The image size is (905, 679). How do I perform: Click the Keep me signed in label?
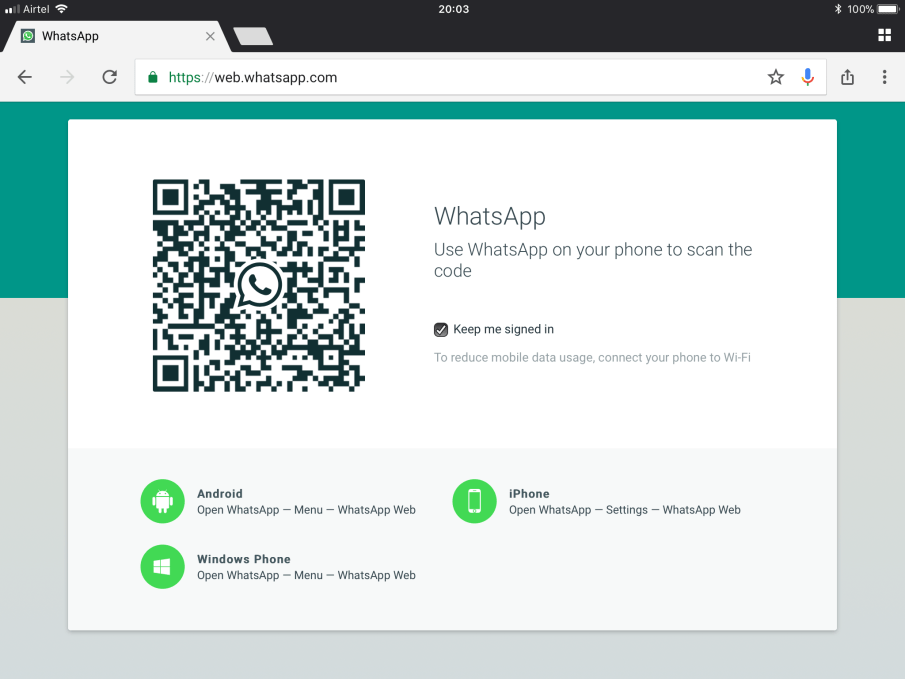click(x=503, y=330)
